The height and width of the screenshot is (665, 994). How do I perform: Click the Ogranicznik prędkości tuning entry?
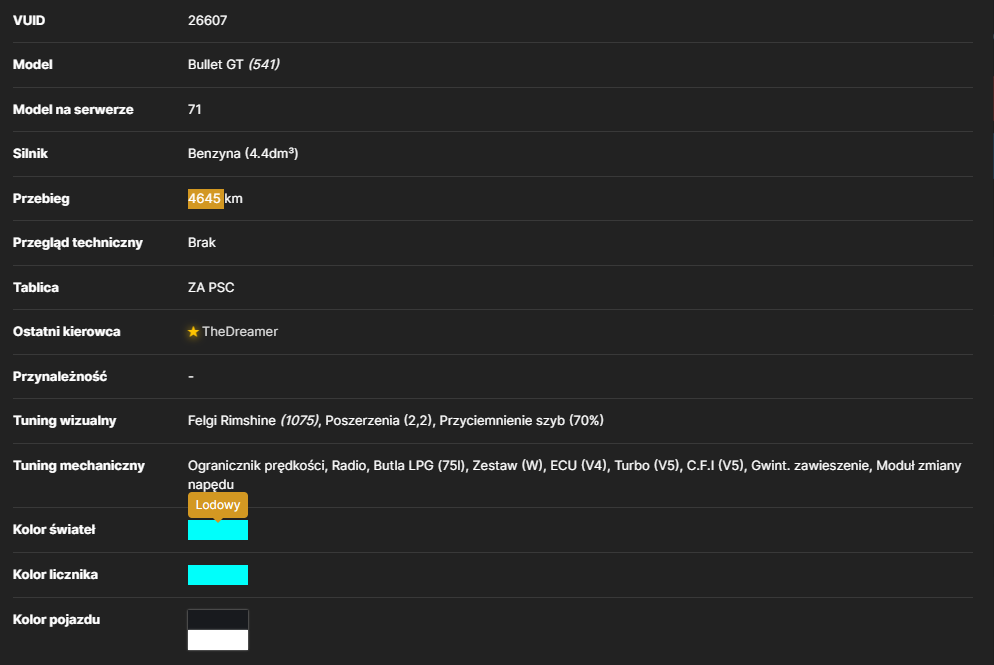(x=256, y=466)
